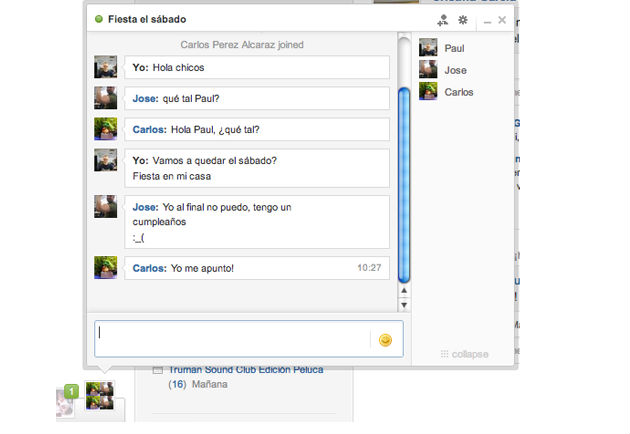Add people to the Fiesta el sábado chat

tap(442, 20)
